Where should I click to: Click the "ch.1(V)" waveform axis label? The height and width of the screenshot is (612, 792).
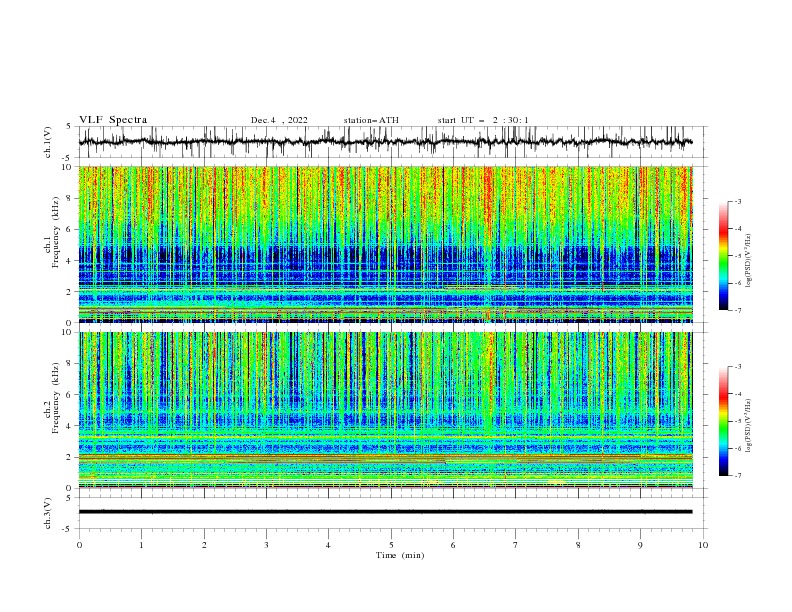pos(47,142)
